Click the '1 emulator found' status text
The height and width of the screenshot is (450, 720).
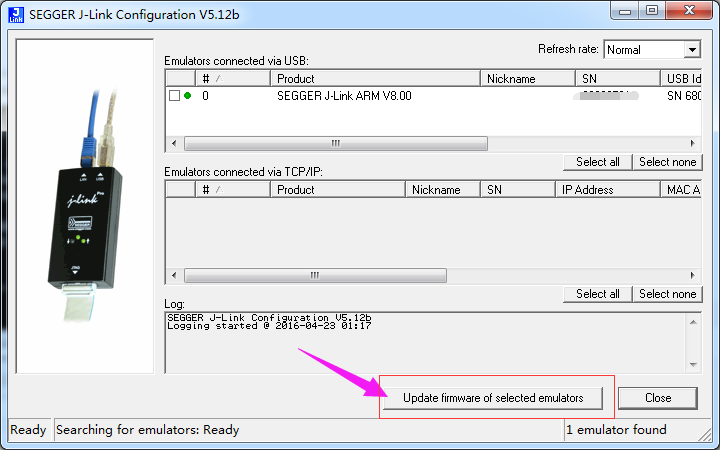[x=616, y=430]
